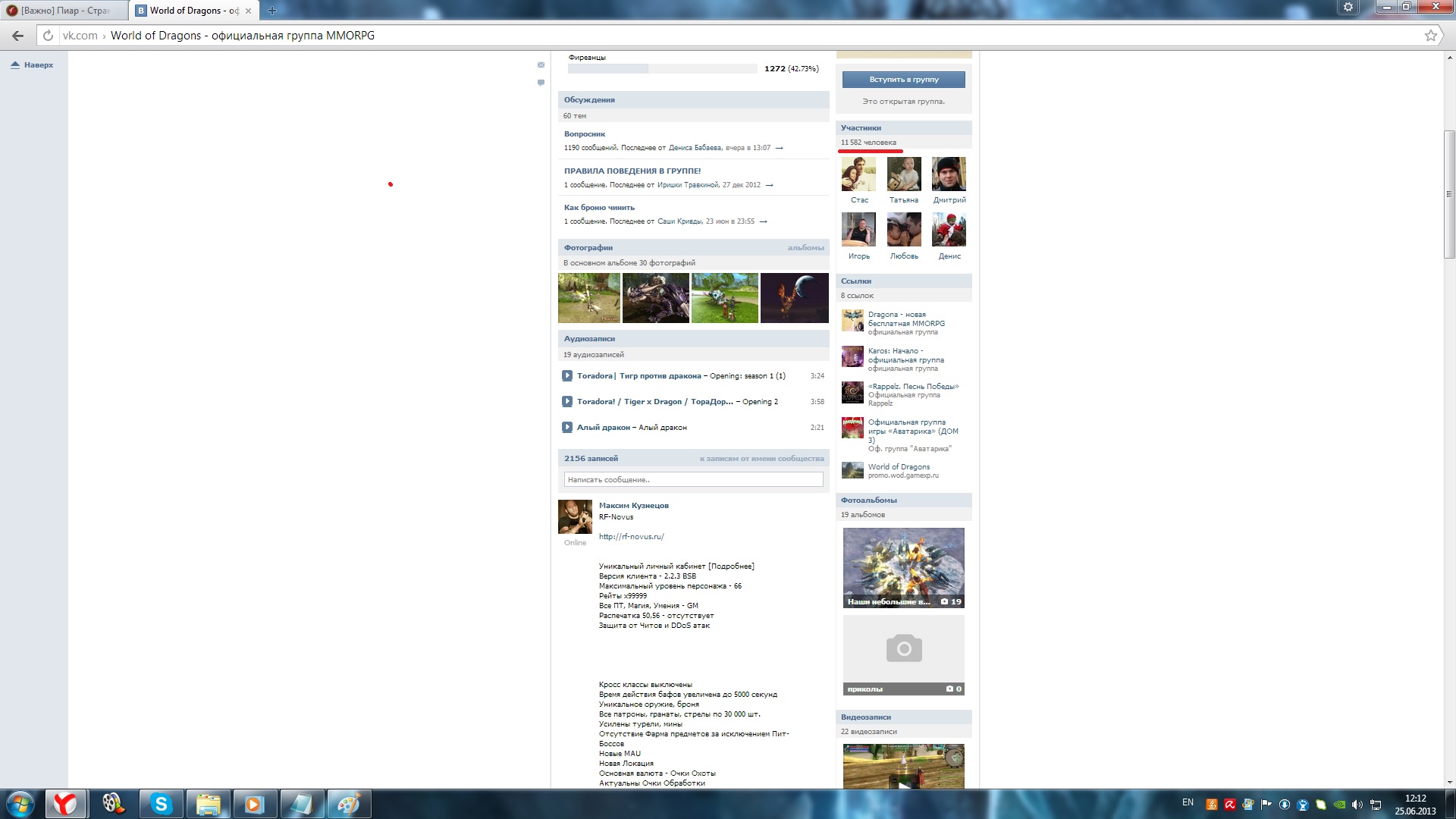Play Алый дракон audio track
The image size is (1456, 819).
[x=566, y=427]
